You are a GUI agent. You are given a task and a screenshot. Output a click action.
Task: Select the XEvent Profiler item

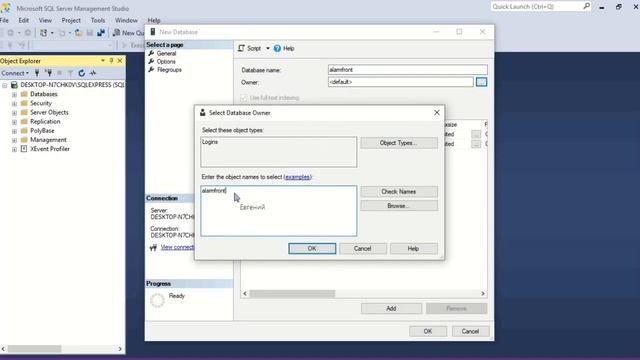pos(50,149)
